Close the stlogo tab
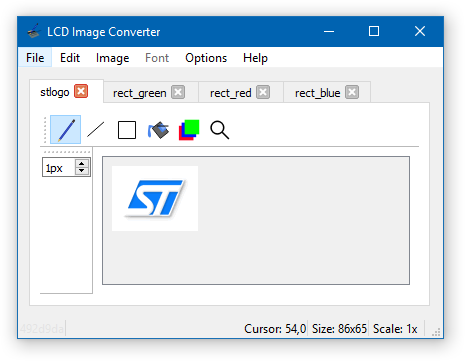 coord(81,91)
